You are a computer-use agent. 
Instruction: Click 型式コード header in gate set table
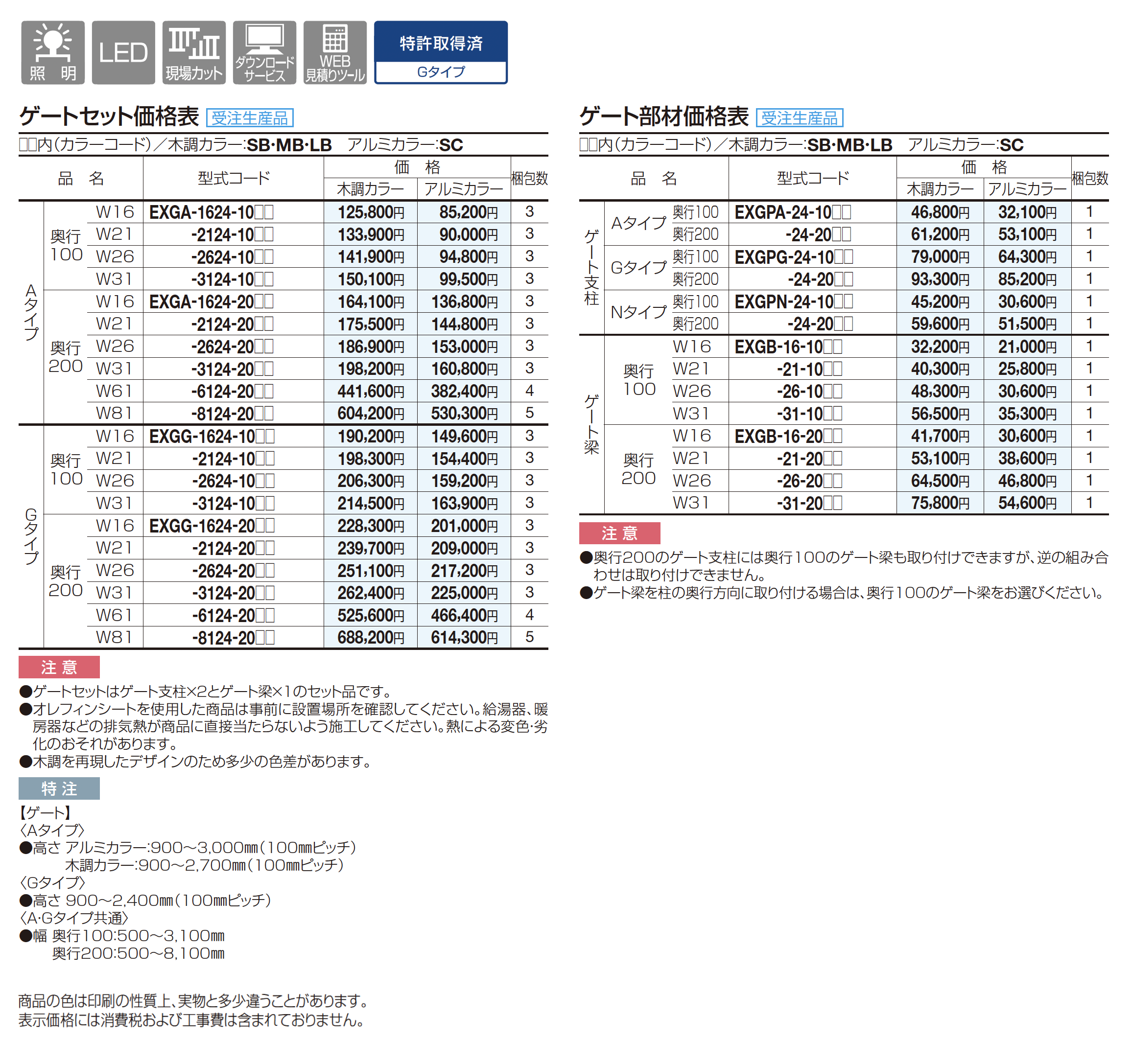click(x=234, y=178)
